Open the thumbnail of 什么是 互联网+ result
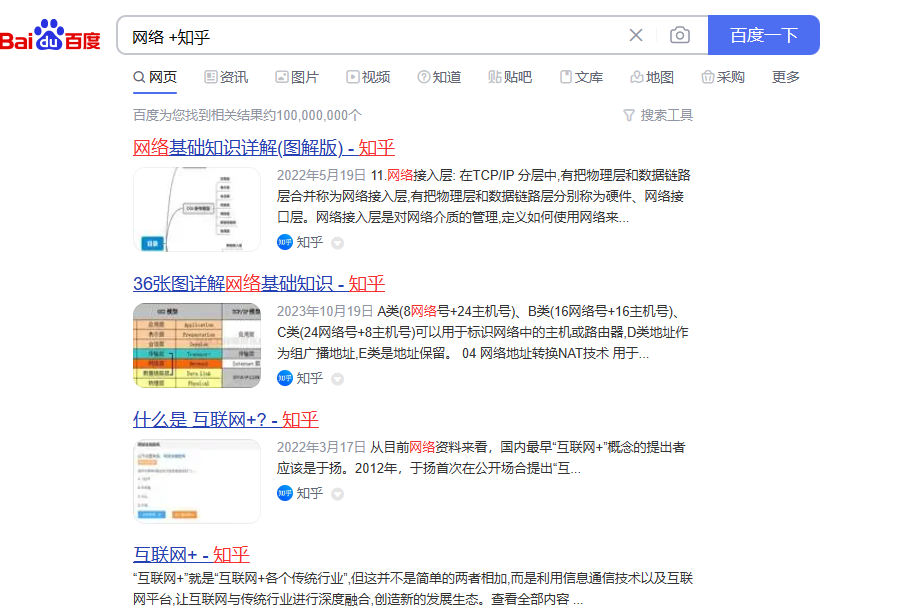909x614 pixels. pyautogui.click(x=197, y=481)
